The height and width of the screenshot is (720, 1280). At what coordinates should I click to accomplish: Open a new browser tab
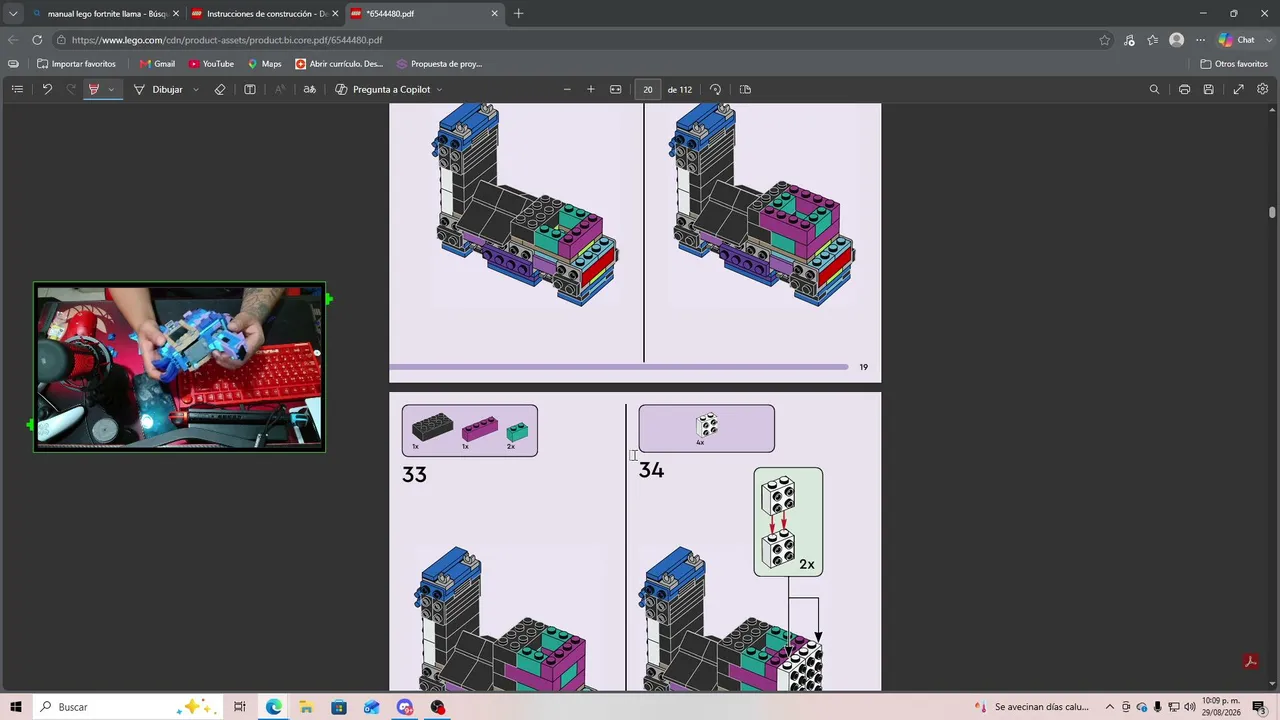tap(518, 14)
